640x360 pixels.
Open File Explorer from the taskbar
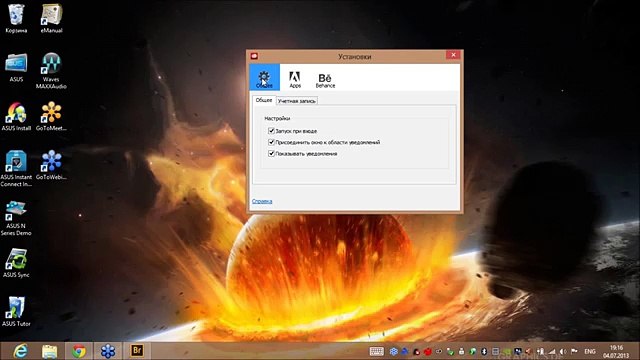pos(49,351)
